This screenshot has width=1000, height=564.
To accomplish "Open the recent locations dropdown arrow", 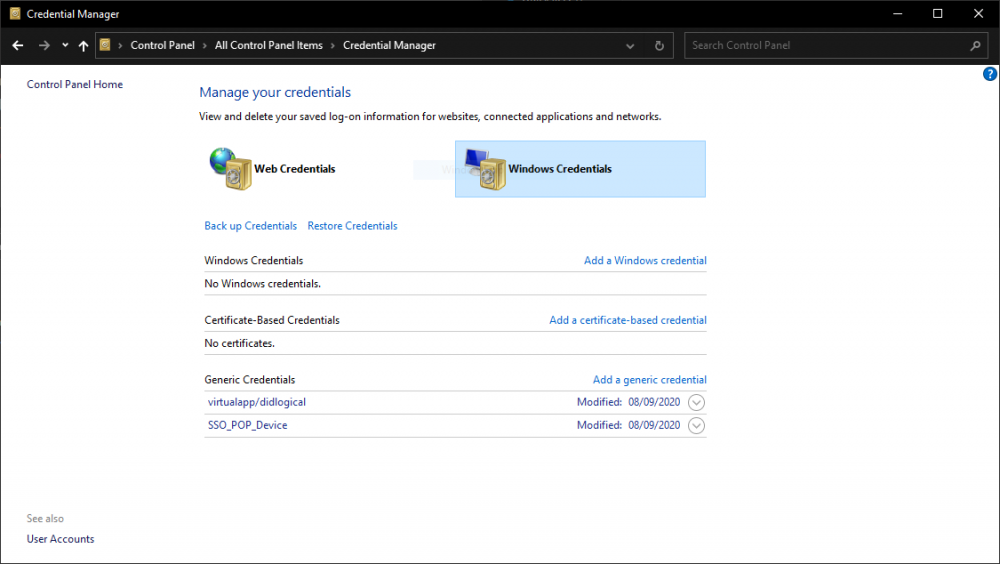I will point(65,45).
